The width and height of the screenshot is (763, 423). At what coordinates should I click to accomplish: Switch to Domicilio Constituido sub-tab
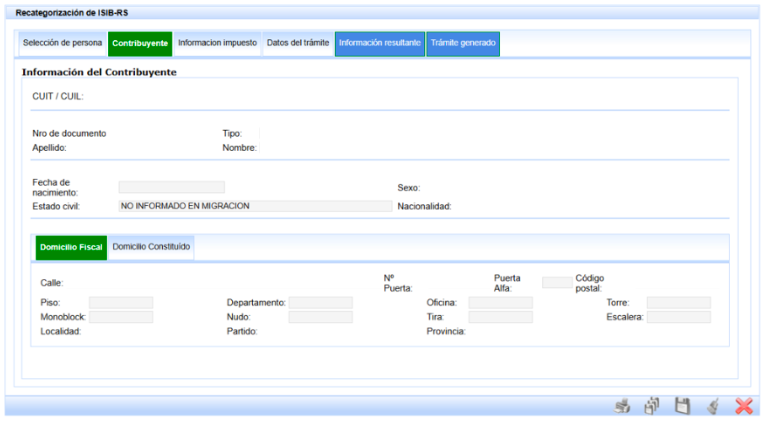151,246
